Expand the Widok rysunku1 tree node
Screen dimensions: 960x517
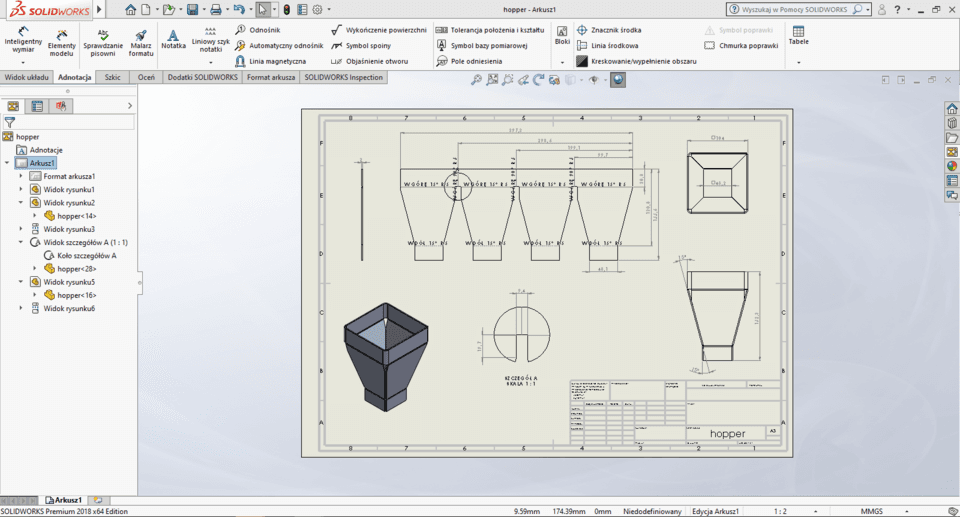[21, 189]
